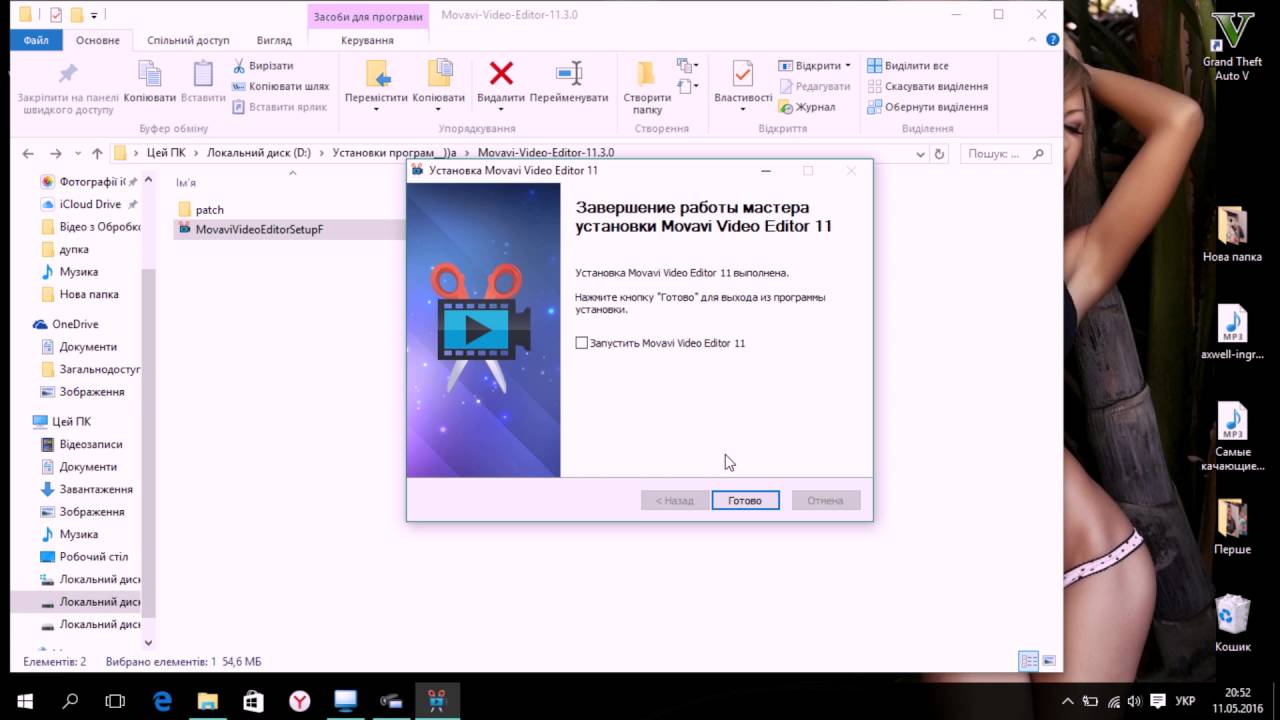
Task: Click the Готово button in installer
Action: click(x=745, y=500)
